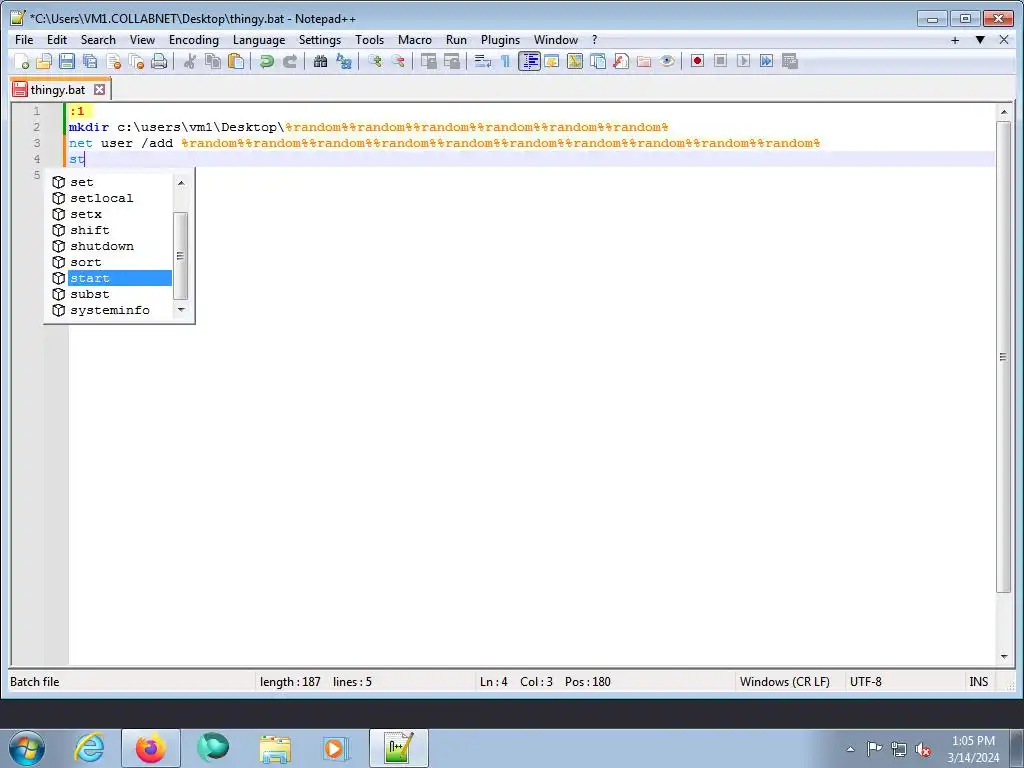
Task: Print the document using the printer icon
Action: [159, 61]
